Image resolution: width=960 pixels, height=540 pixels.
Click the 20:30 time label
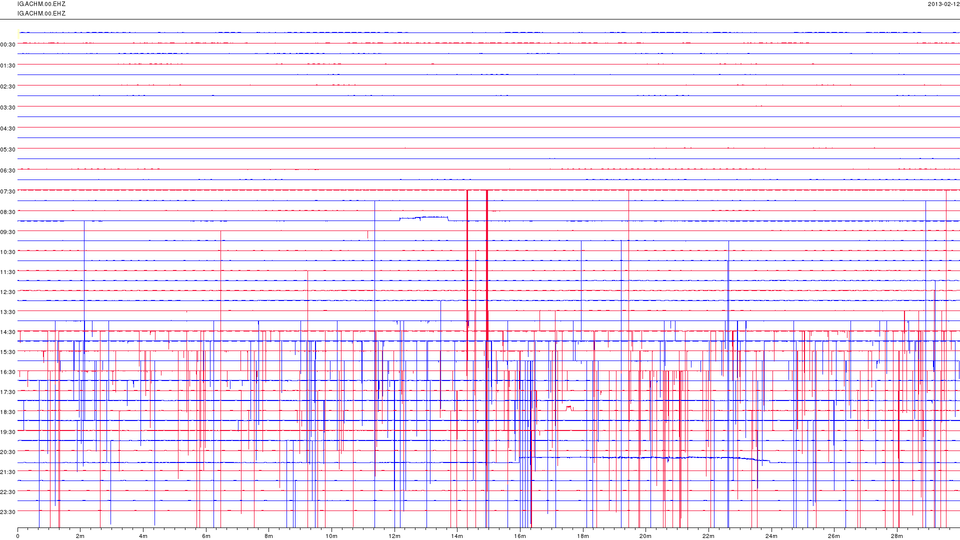8,452
